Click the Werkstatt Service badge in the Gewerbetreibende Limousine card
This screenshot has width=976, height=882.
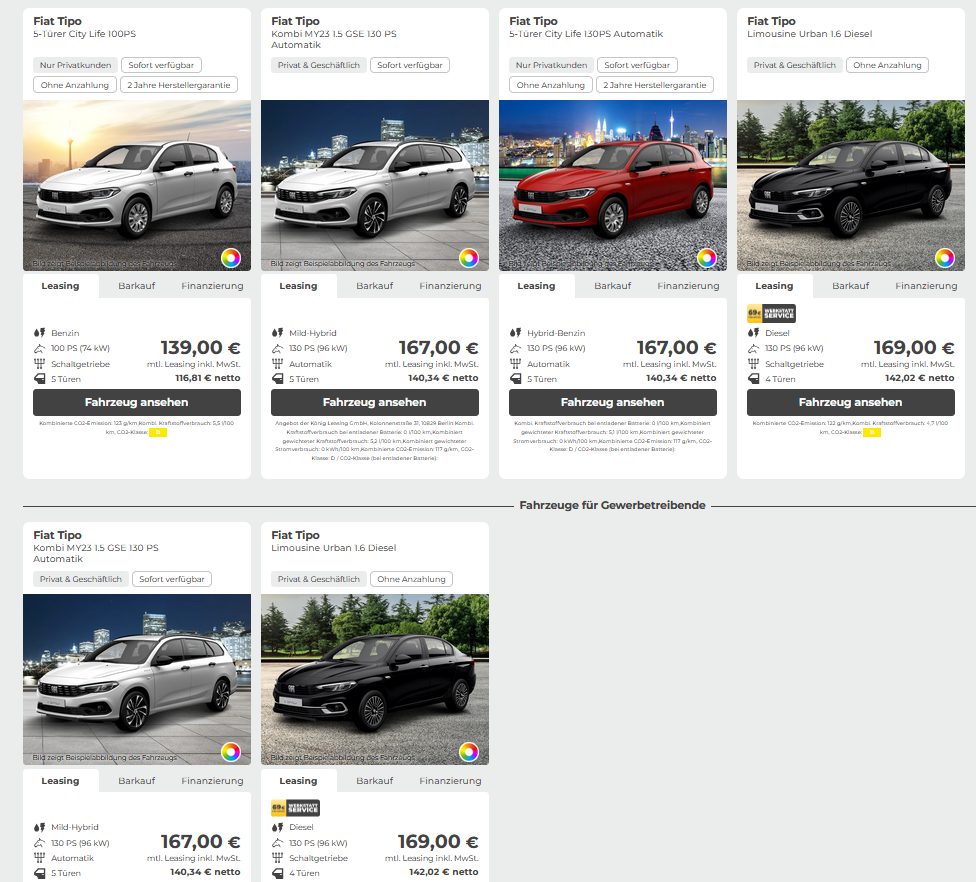295,808
